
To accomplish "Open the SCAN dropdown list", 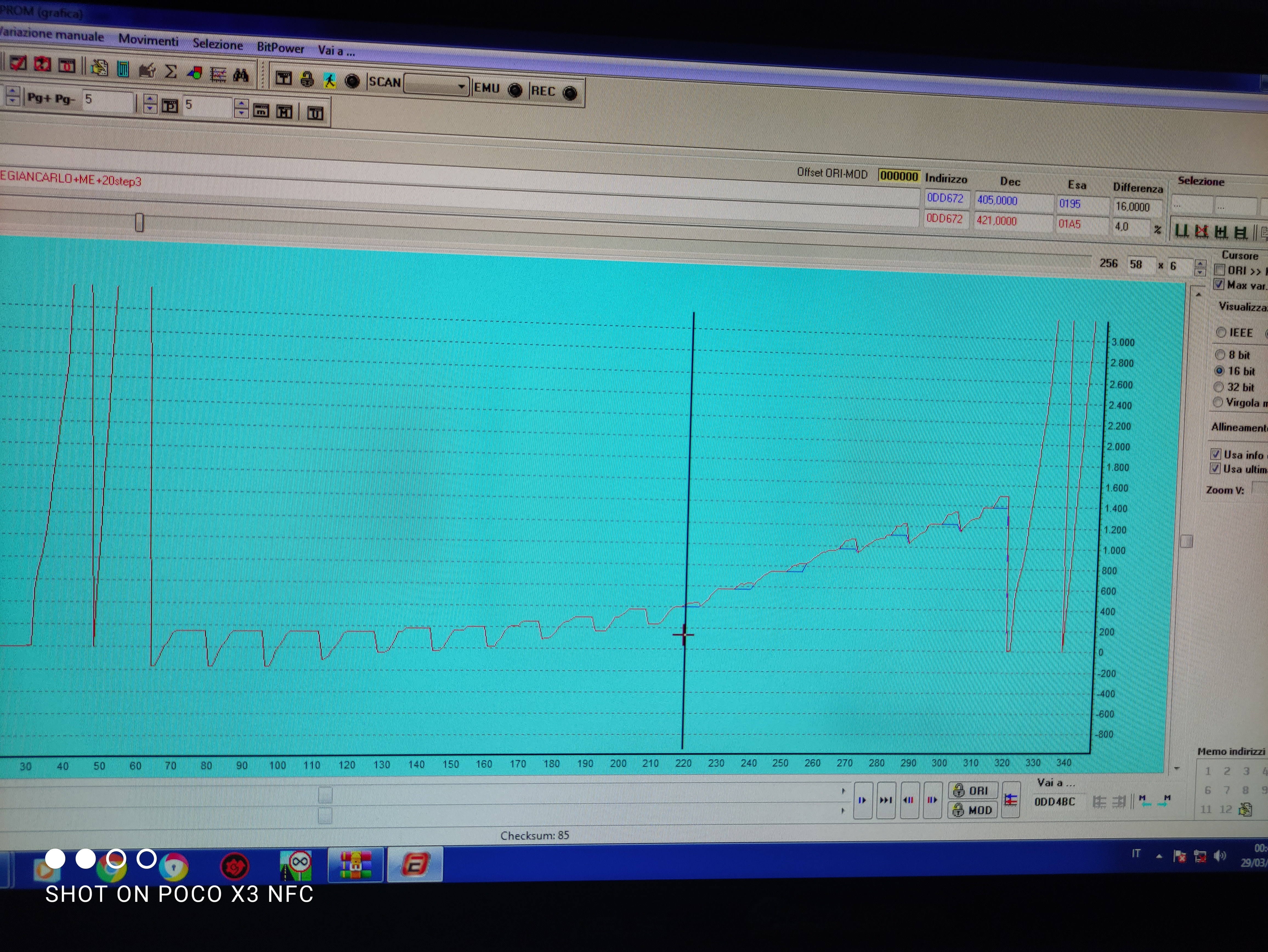I will coord(462,87).
